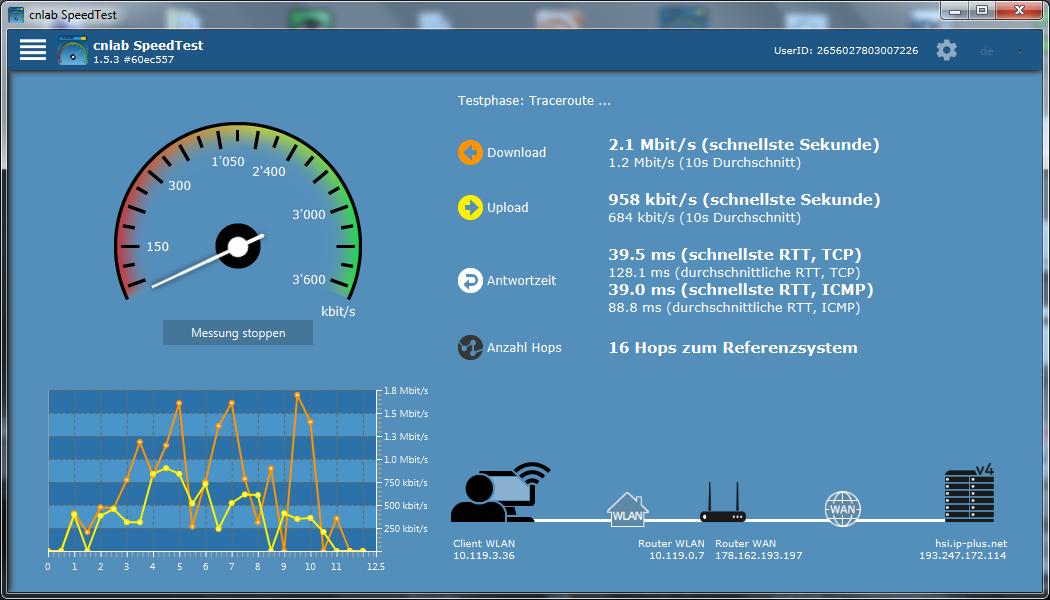Minimize the cnlab SpeedTest window

click(956, 9)
